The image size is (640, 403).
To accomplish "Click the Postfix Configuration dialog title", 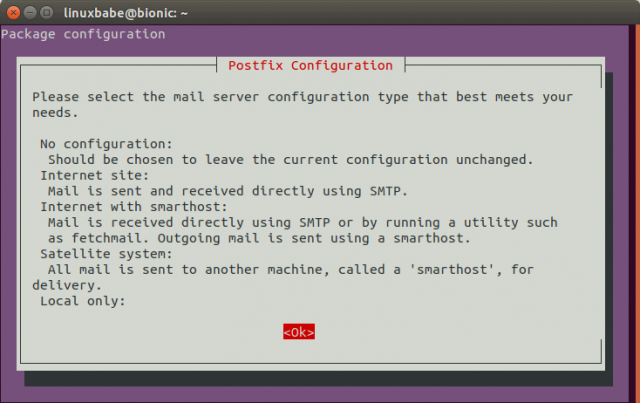I will coord(312,65).
